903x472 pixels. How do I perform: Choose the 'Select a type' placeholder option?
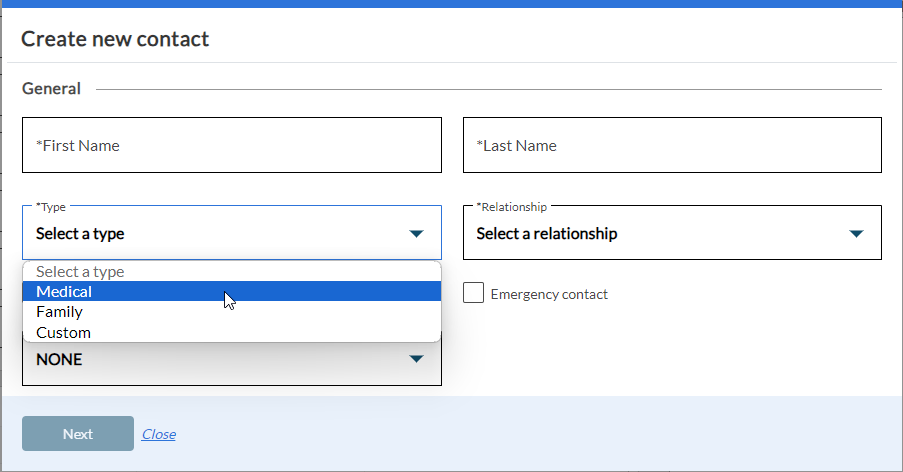(80, 271)
